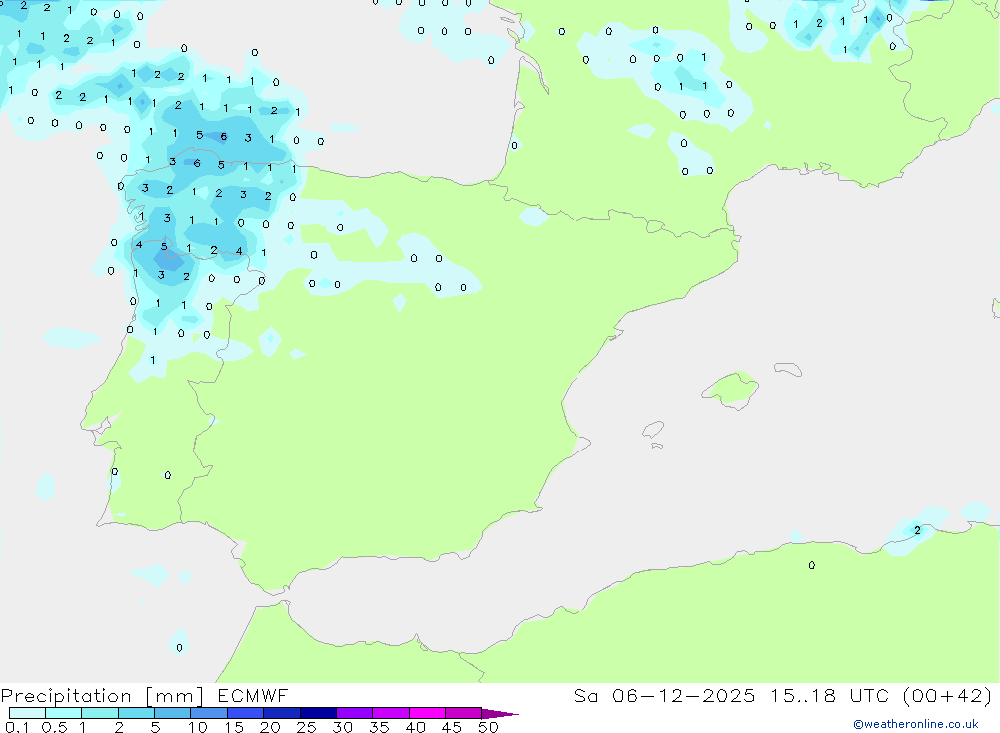
Task: Click the 10–15 mm legend swatch
Action: tap(209, 713)
